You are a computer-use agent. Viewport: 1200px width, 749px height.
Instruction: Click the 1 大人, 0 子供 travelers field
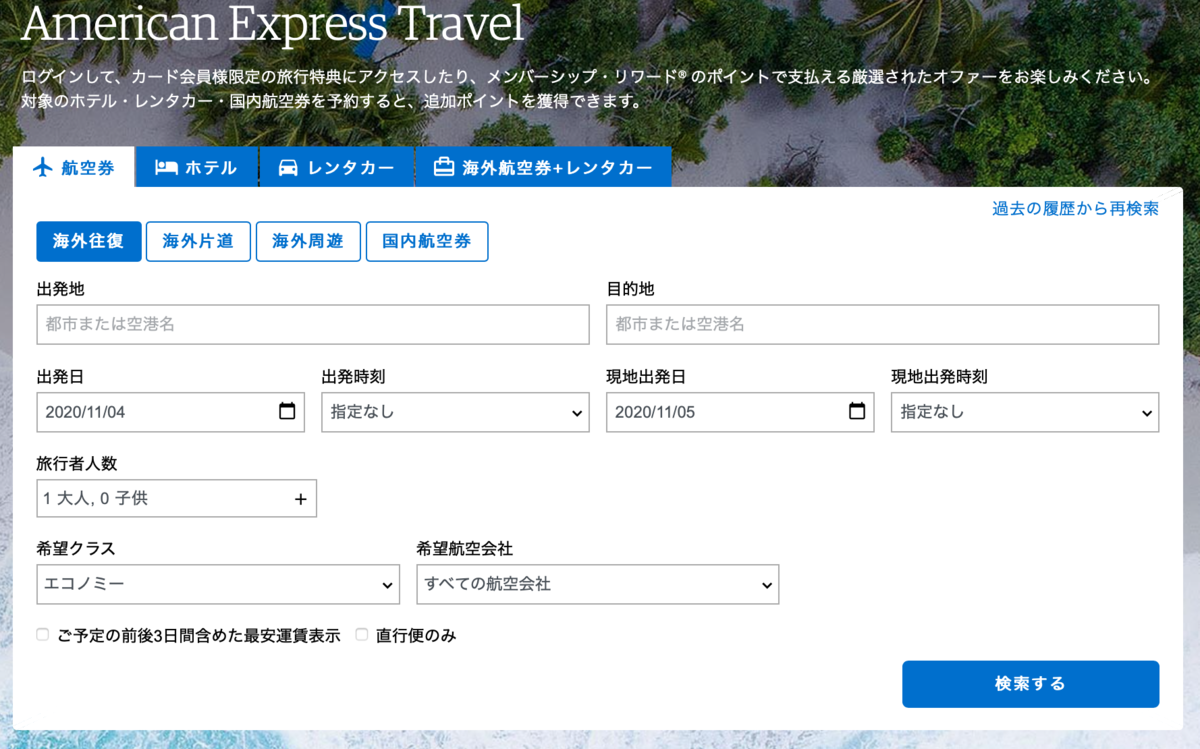[177, 498]
